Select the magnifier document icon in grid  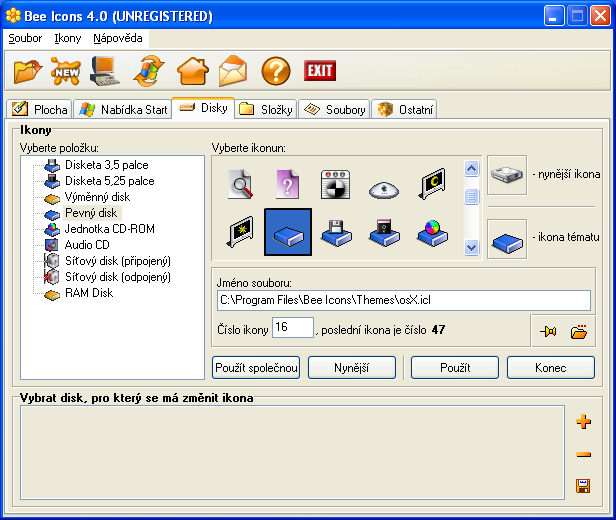coord(240,184)
